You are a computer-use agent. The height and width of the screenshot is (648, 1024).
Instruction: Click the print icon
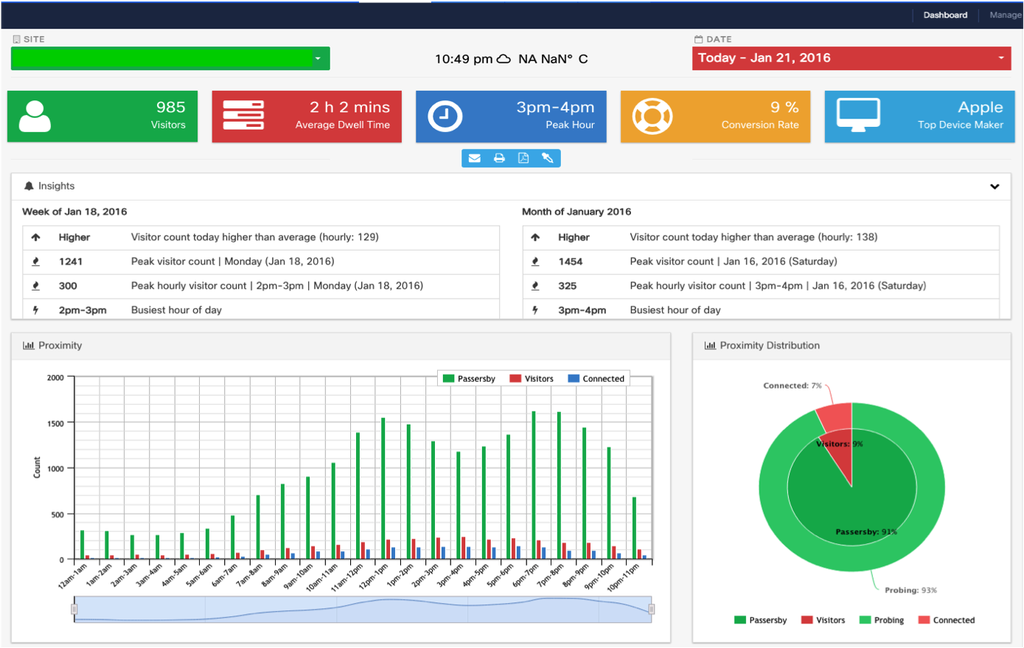pos(499,158)
